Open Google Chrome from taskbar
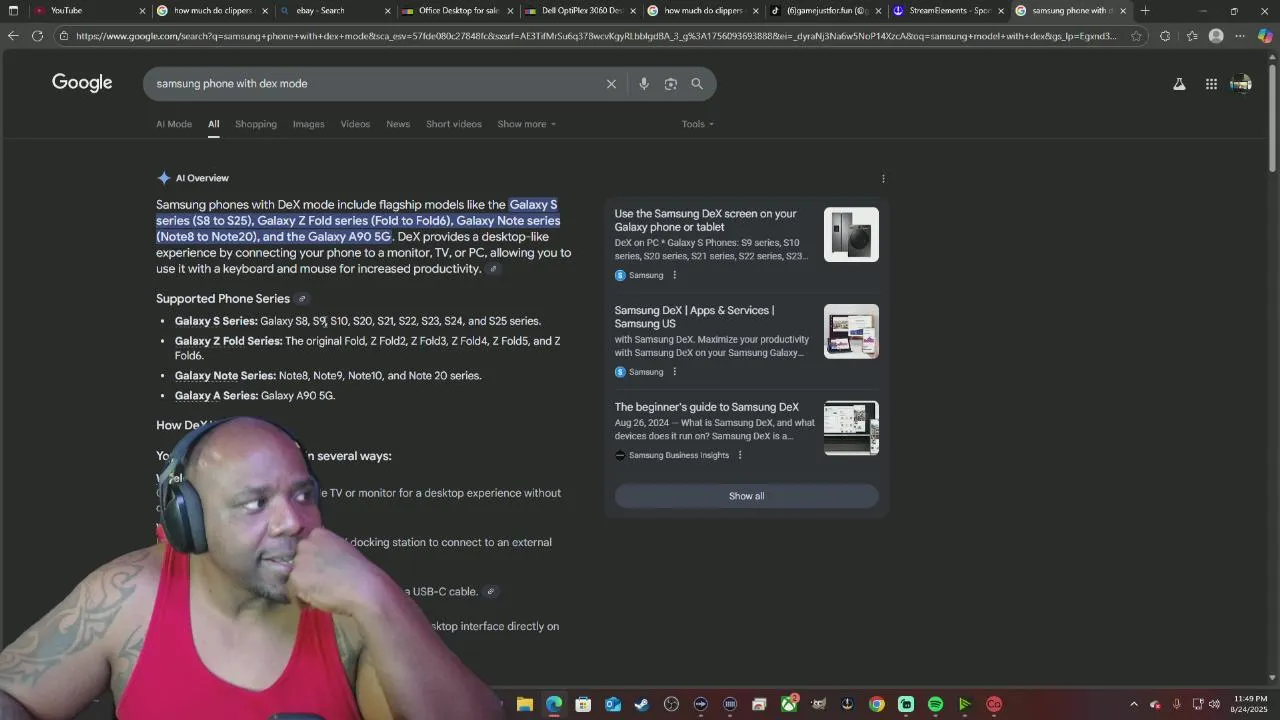Image resolution: width=1280 pixels, height=720 pixels. (877, 704)
